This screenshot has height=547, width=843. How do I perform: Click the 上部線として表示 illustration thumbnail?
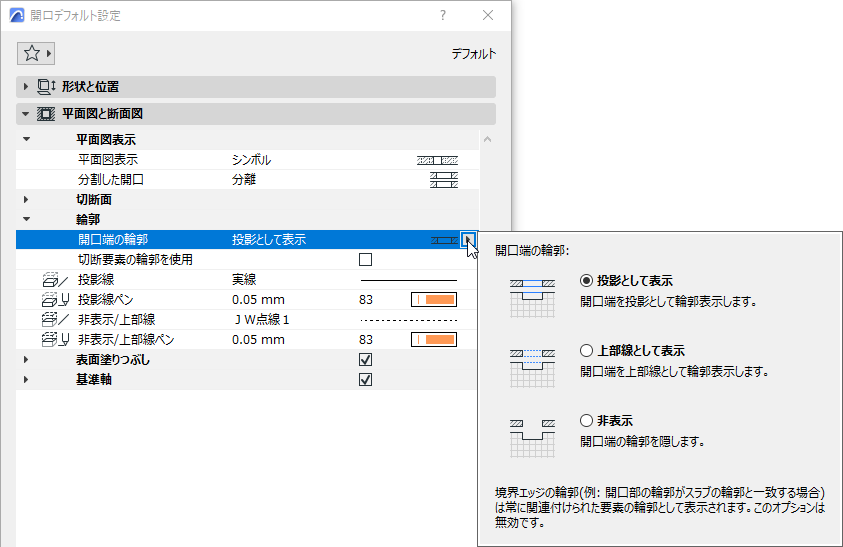(532, 368)
